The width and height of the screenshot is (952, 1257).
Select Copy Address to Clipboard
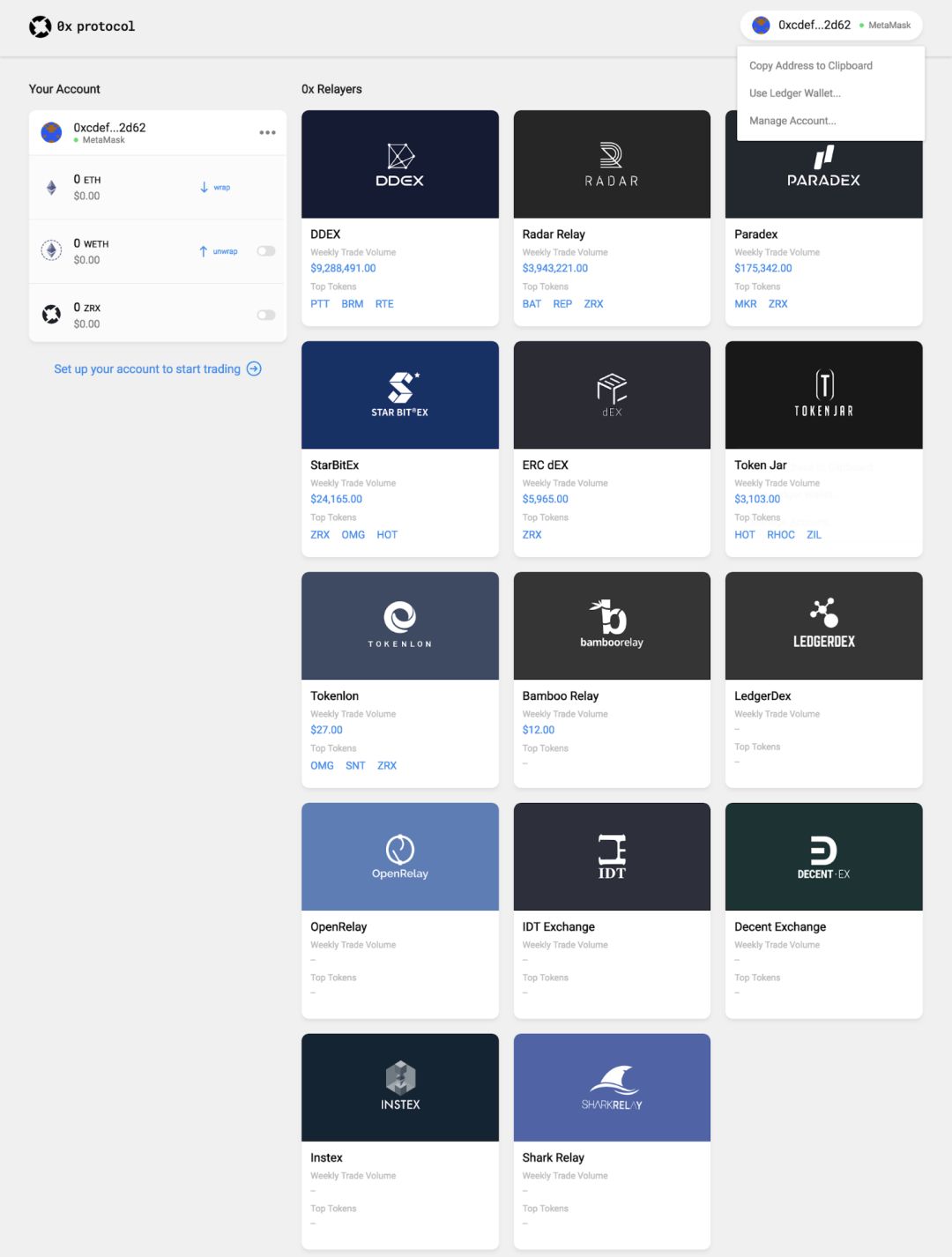coord(811,65)
